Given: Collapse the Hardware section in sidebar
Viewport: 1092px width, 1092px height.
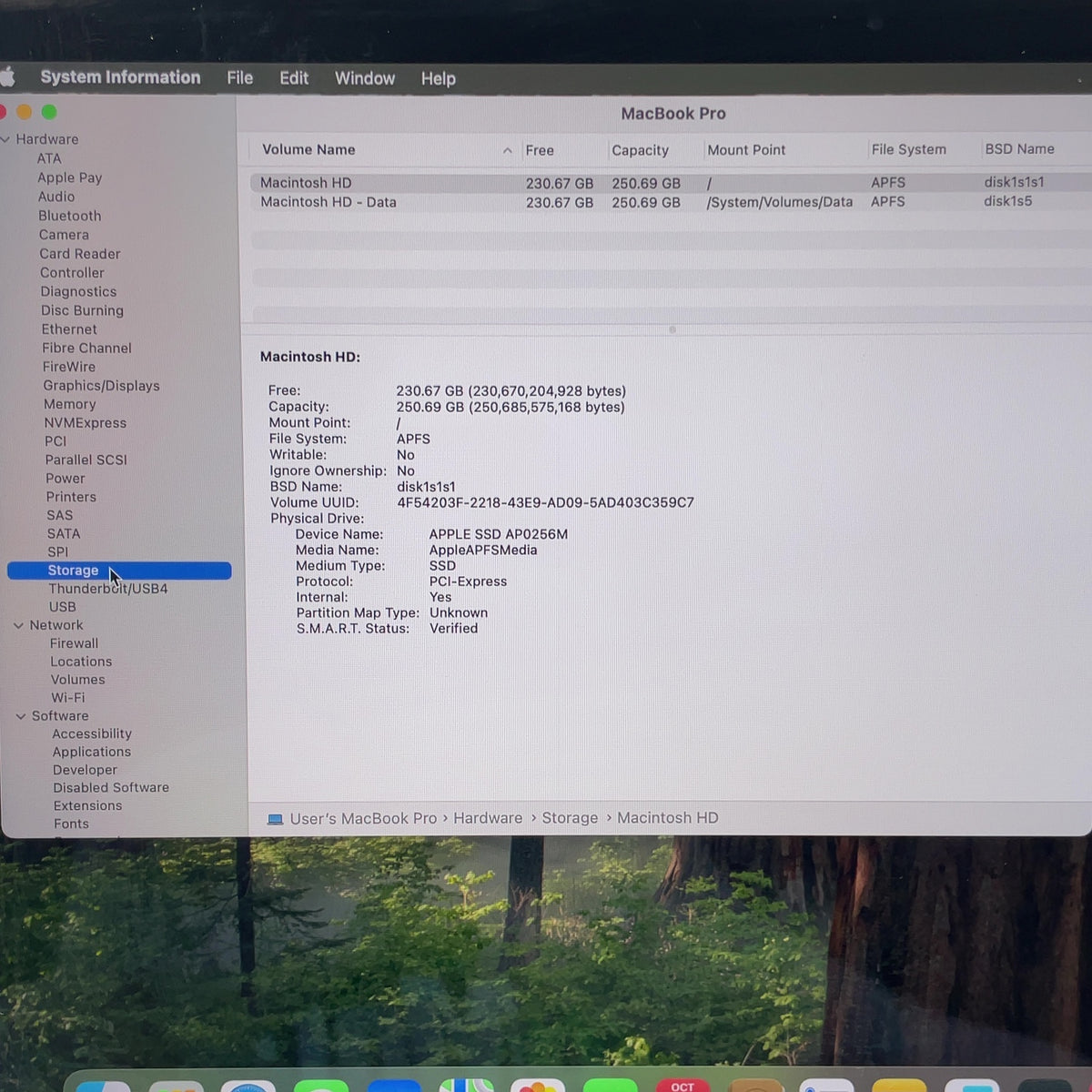Looking at the screenshot, I should tap(6, 139).
